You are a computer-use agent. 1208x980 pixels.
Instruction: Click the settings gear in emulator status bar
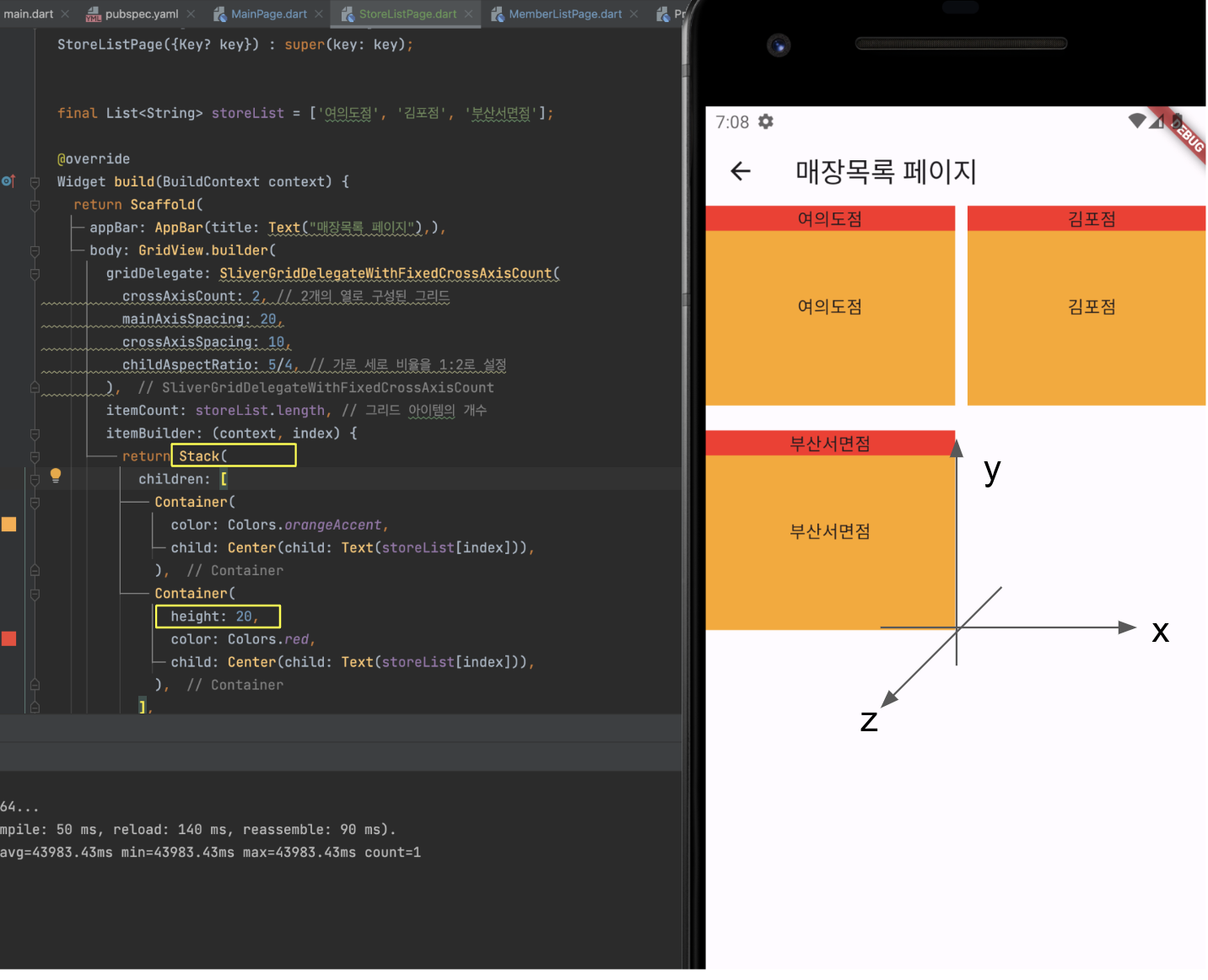click(765, 121)
